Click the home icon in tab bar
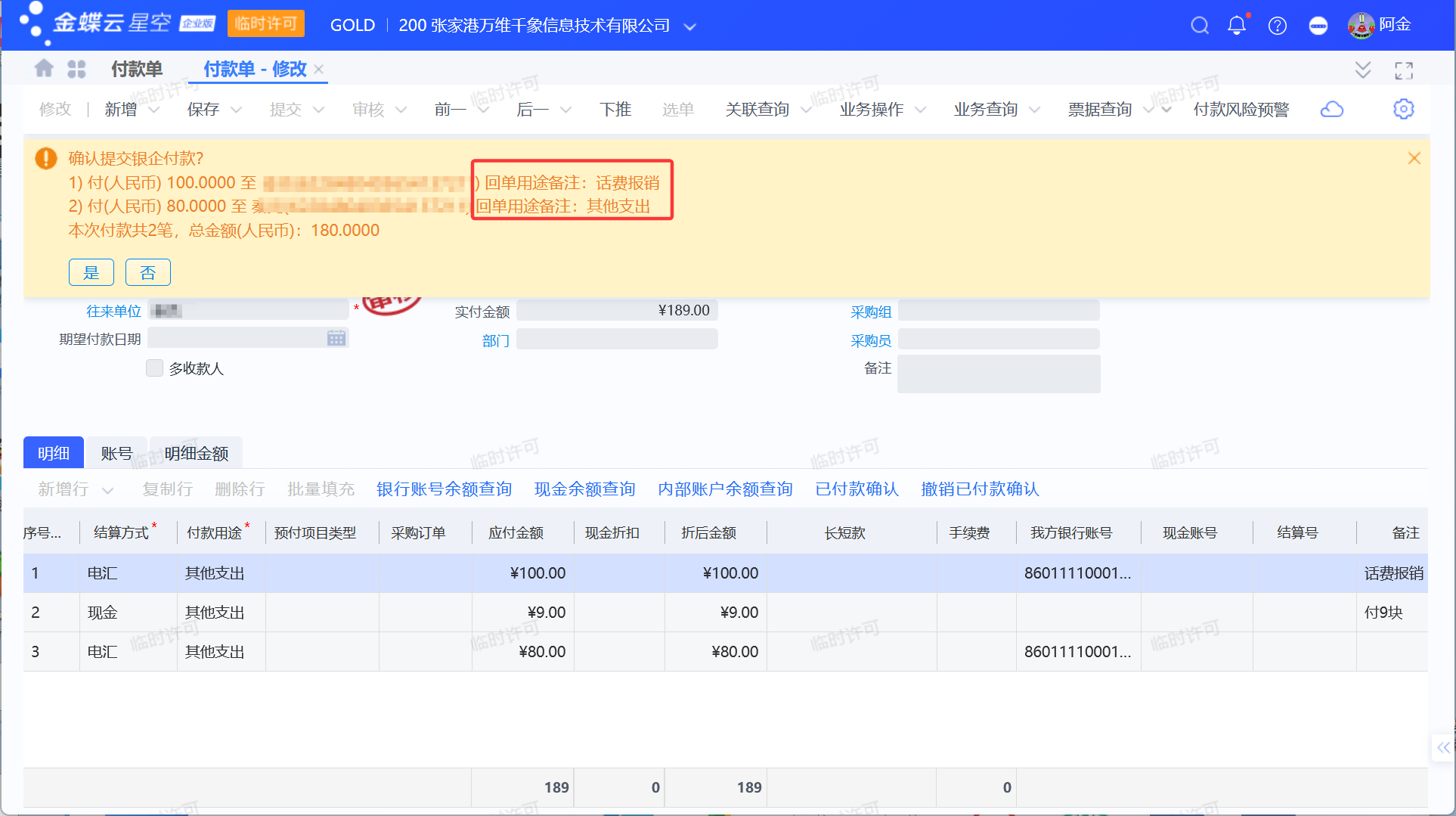Viewport: 1456px width, 816px height. (x=44, y=69)
